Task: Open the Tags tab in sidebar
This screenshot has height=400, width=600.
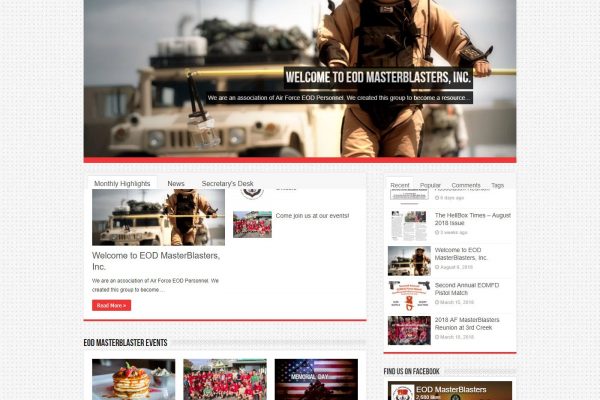Action: 497,185
